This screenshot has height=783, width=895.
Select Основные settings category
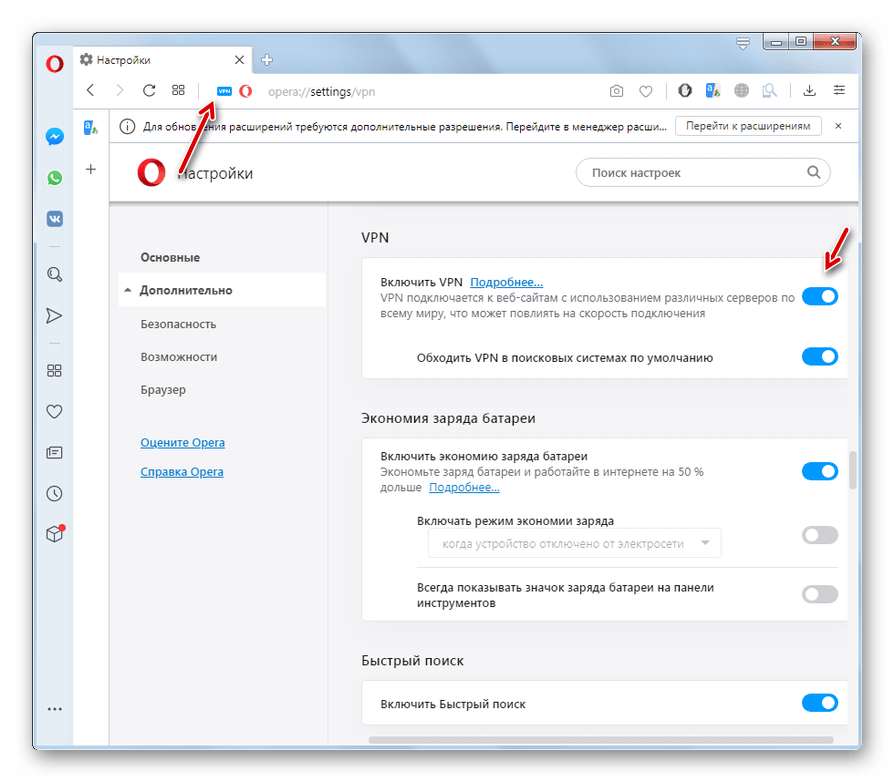tap(170, 257)
